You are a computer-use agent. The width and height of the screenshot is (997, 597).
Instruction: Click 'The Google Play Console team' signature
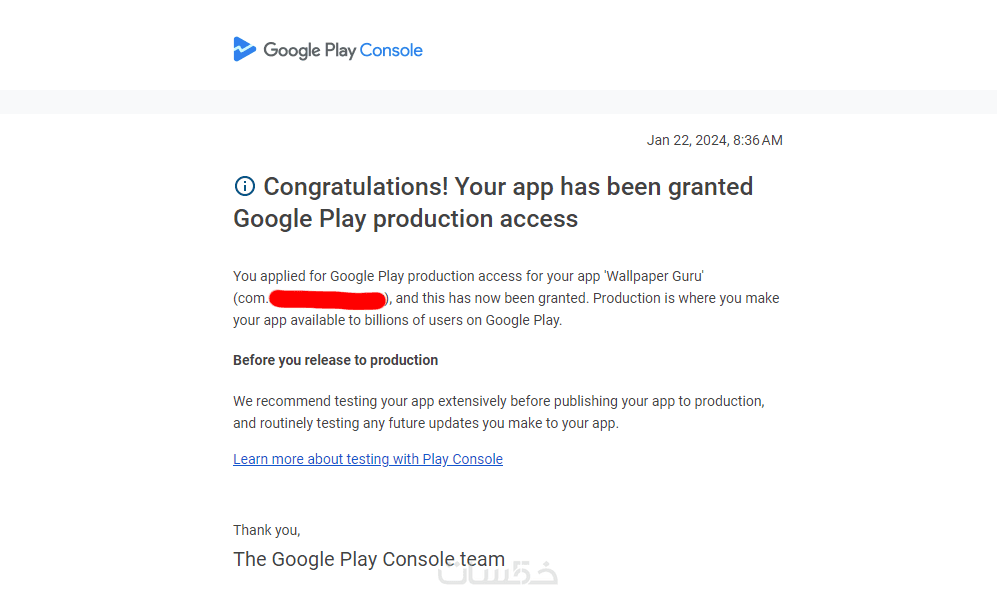(368, 559)
